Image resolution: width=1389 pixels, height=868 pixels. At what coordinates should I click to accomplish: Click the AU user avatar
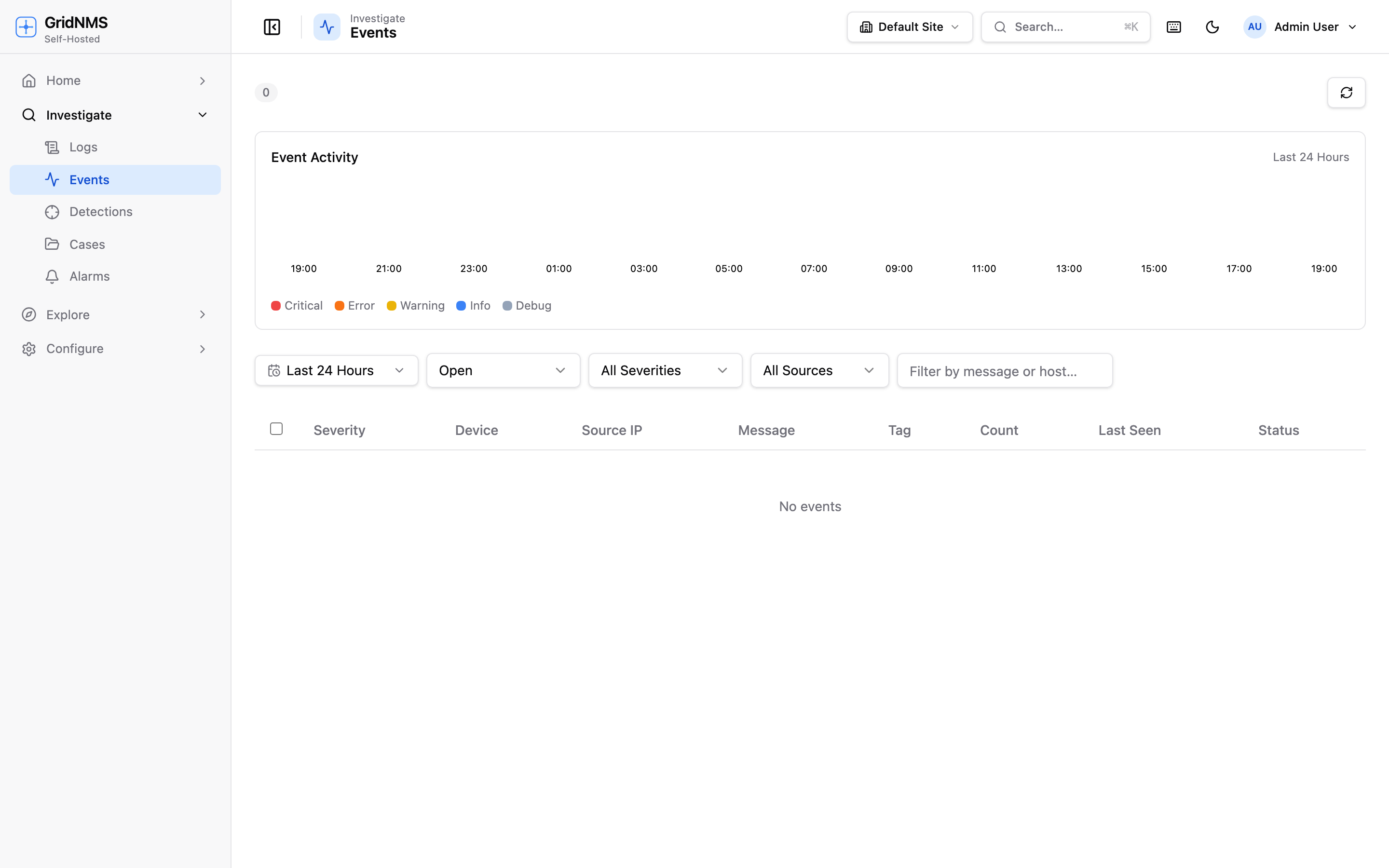[1255, 27]
